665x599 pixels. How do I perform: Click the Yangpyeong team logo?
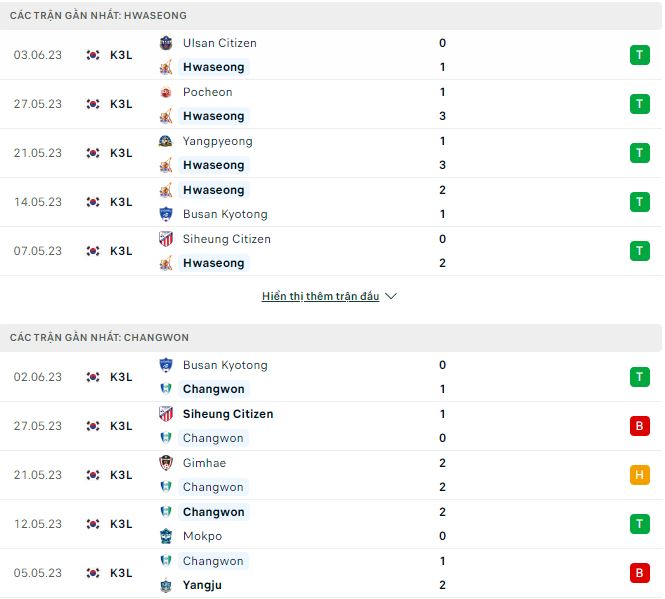coord(166,141)
